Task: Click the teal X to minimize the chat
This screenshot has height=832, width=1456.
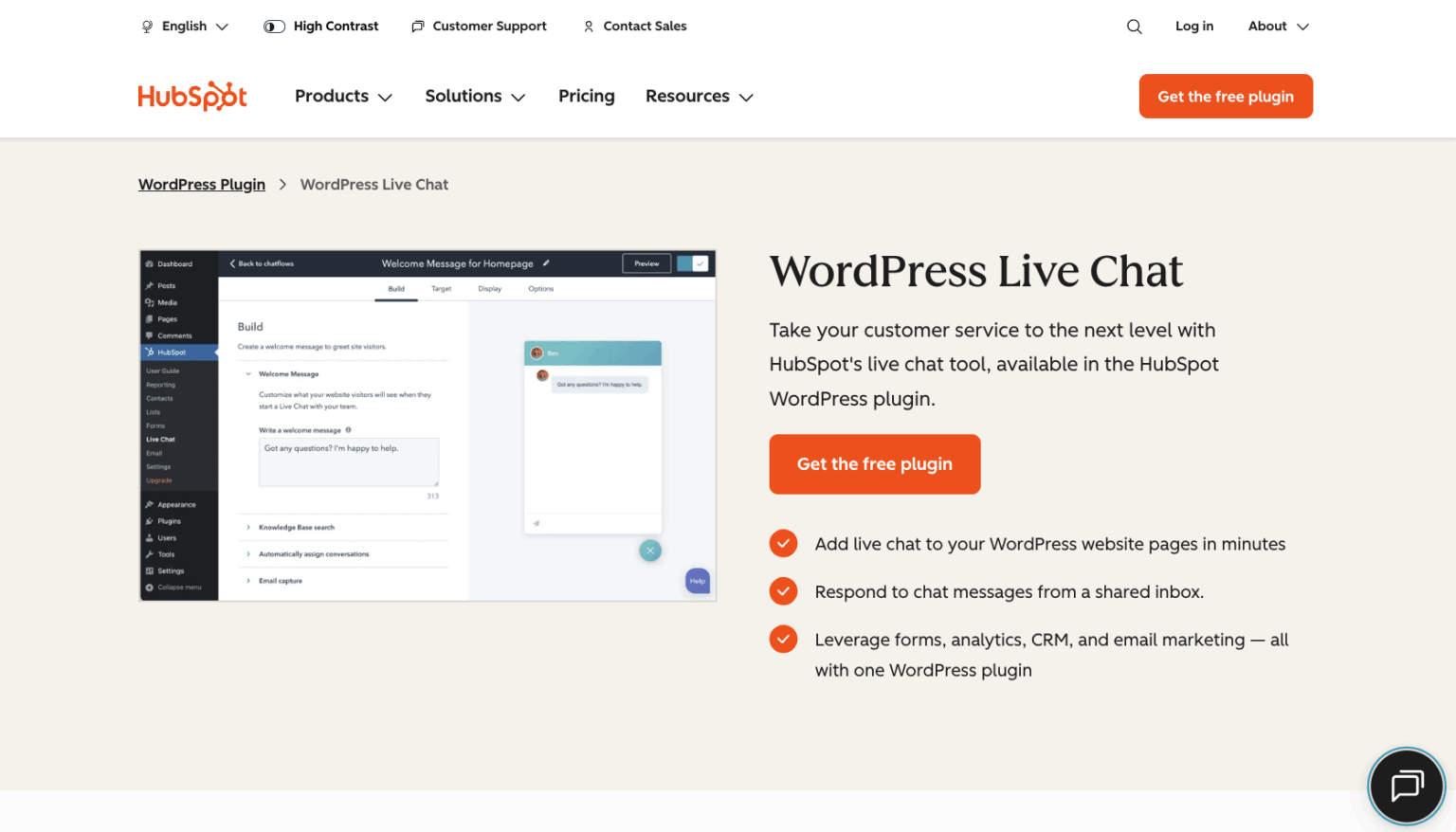Action: 650,550
